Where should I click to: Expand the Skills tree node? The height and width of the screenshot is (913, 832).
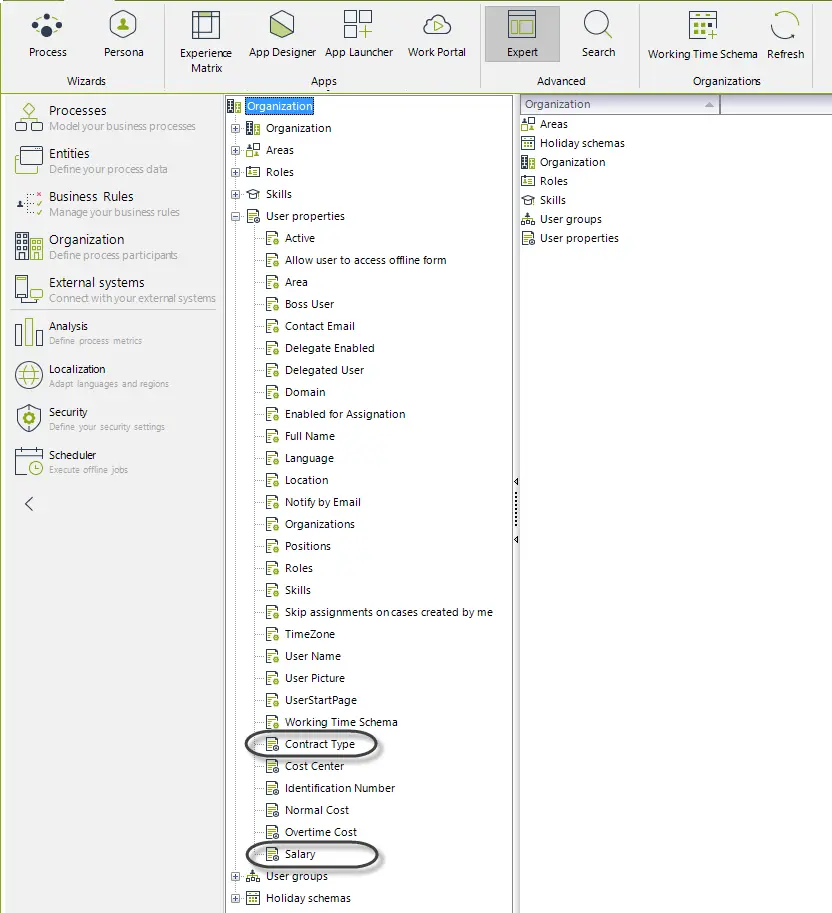pos(235,194)
